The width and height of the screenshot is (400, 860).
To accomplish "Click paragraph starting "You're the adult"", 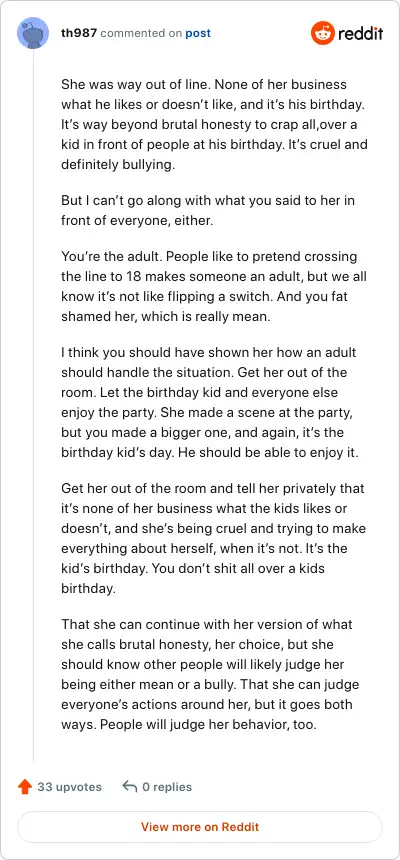I will (x=214, y=287).
